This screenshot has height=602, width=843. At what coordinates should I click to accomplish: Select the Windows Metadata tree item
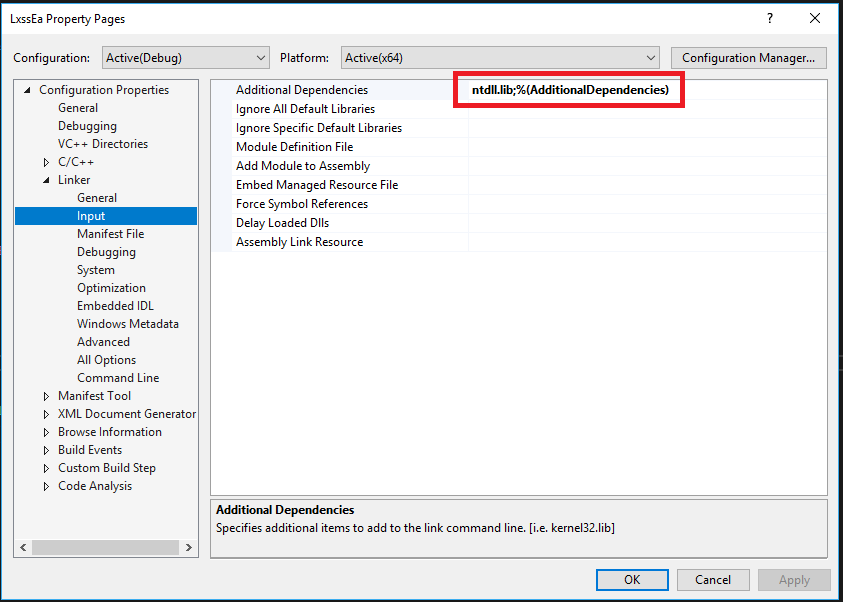point(128,323)
